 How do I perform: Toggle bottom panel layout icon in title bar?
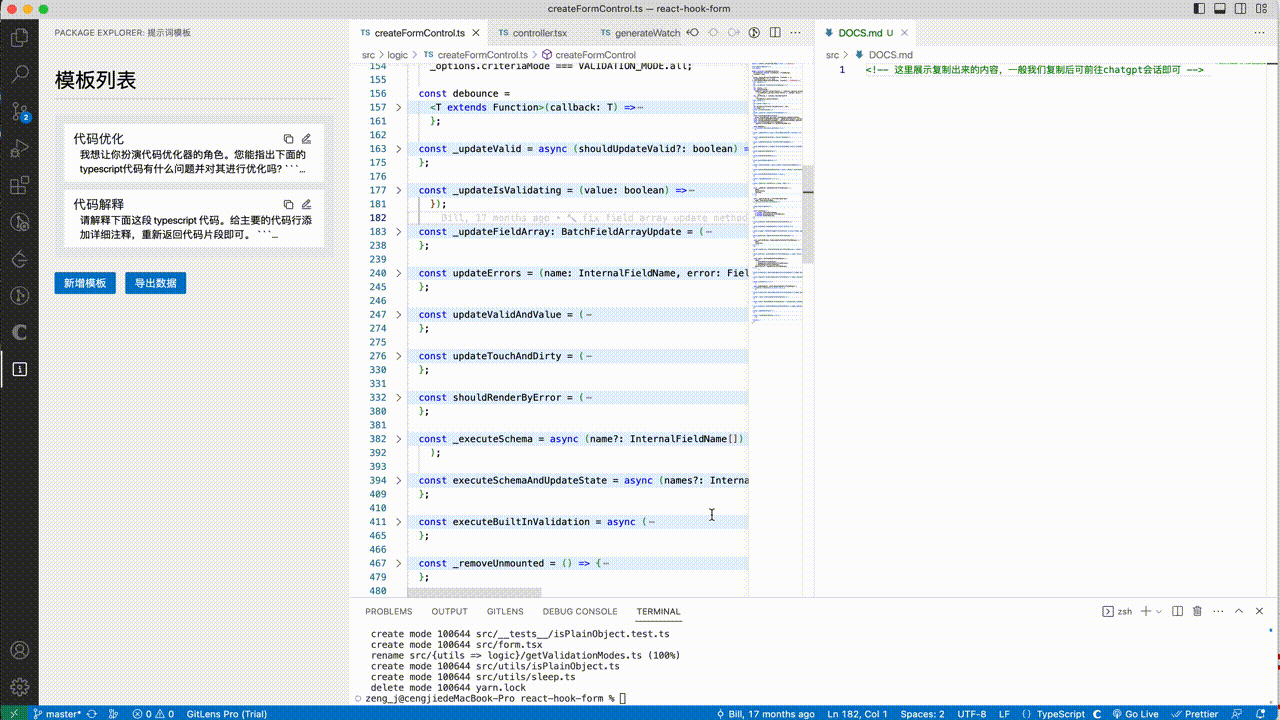click(1220, 9)
